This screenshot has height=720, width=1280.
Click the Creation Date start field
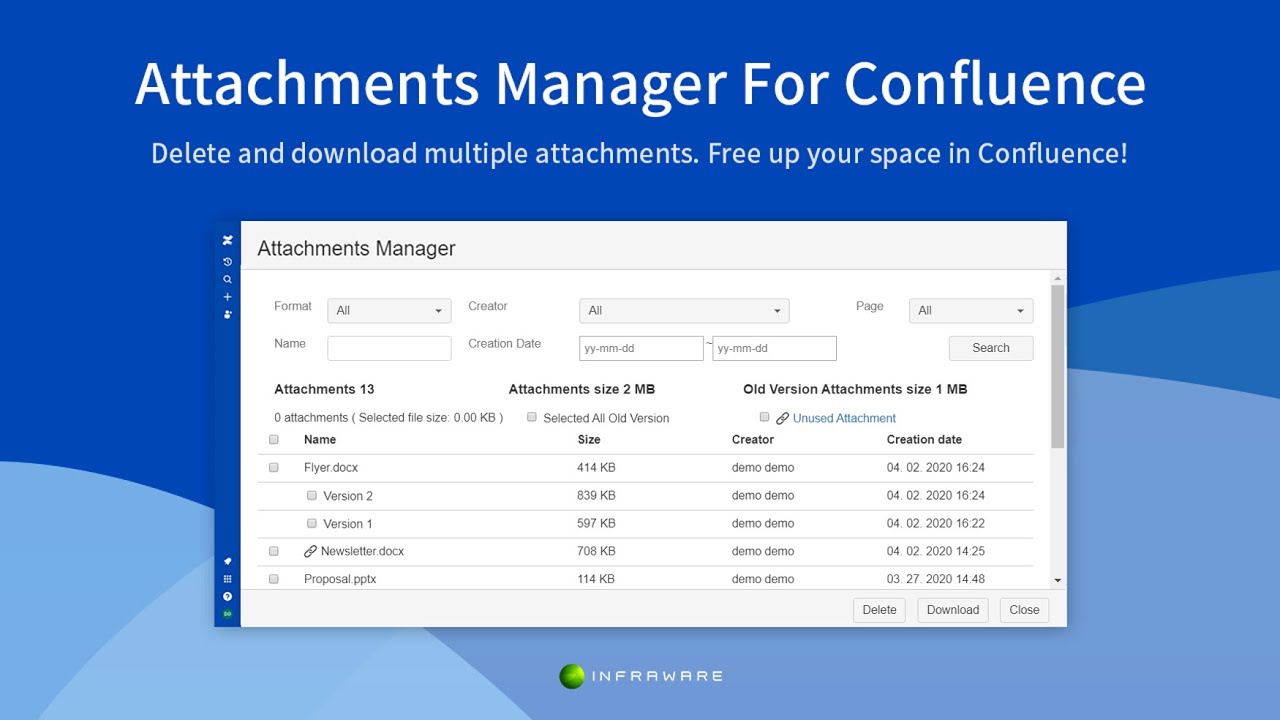coord(641,348)
